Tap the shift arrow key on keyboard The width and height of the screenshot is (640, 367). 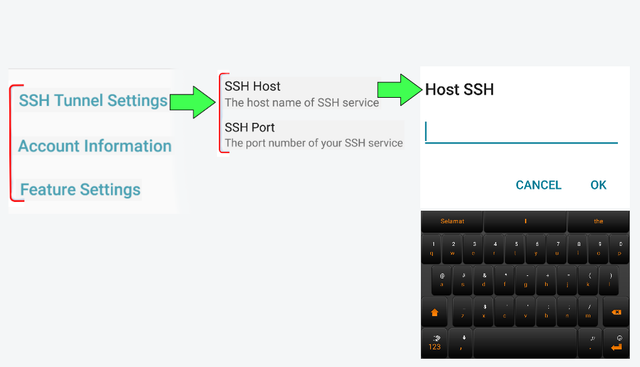point(434,312)
